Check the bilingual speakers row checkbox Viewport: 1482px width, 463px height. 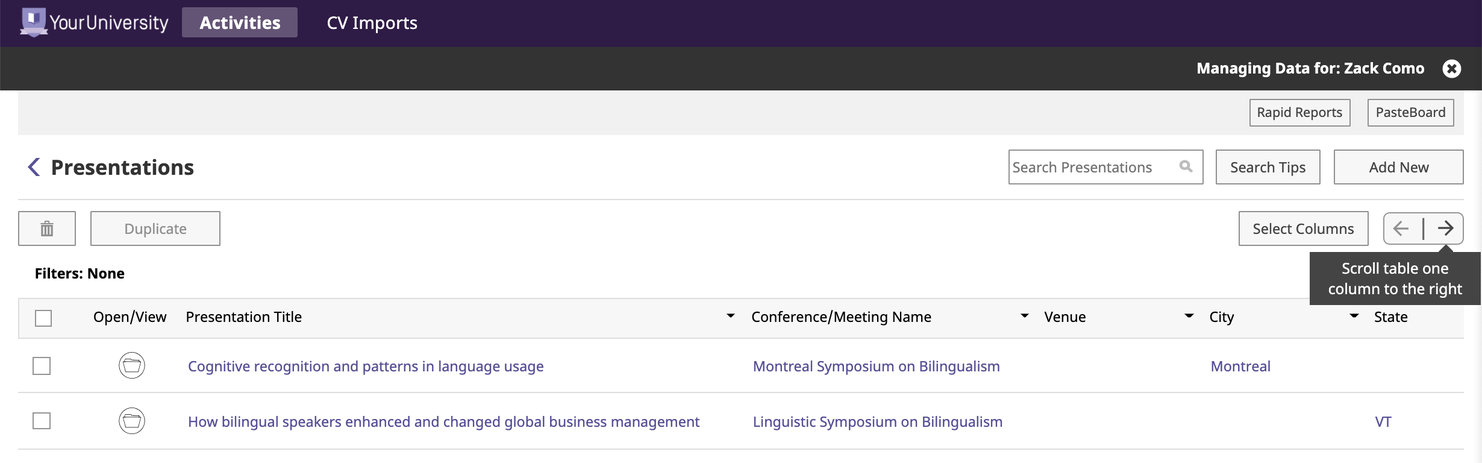click(41, 421)
